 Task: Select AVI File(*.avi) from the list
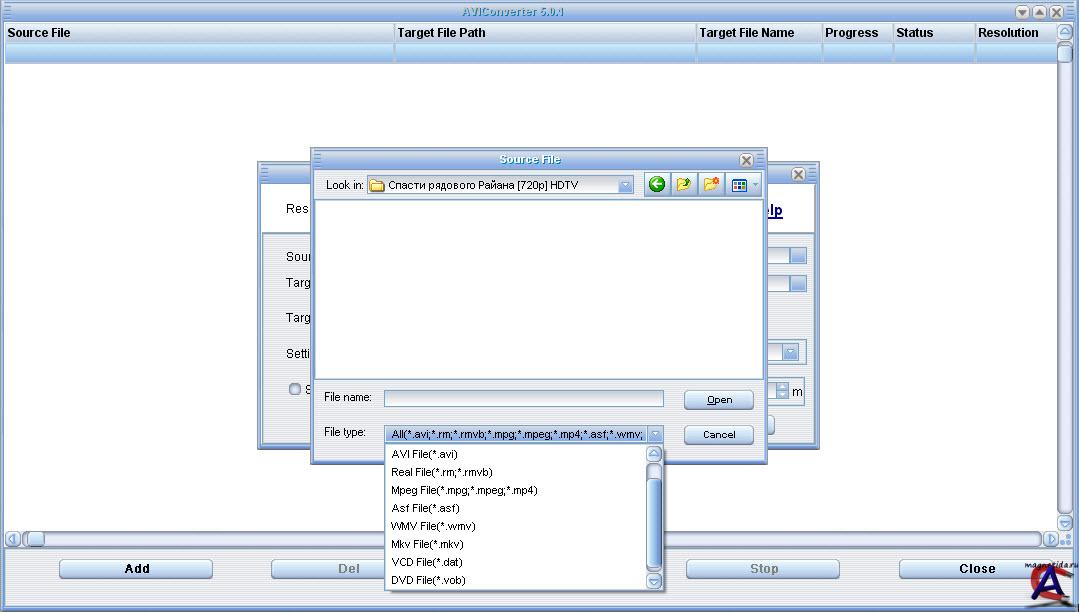pyautogui.click(x=424, y=454)
